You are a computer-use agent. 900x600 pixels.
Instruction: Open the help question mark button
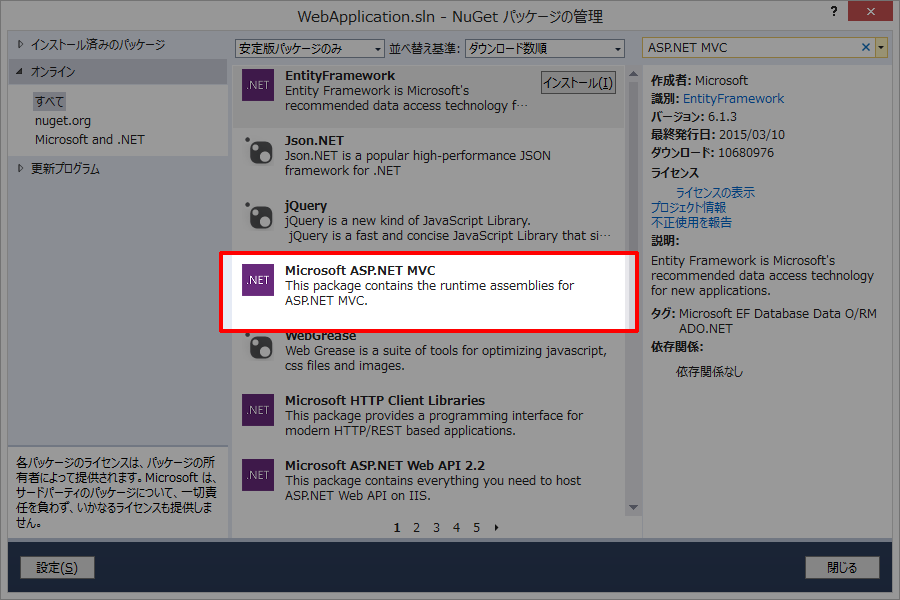[833, 11]
